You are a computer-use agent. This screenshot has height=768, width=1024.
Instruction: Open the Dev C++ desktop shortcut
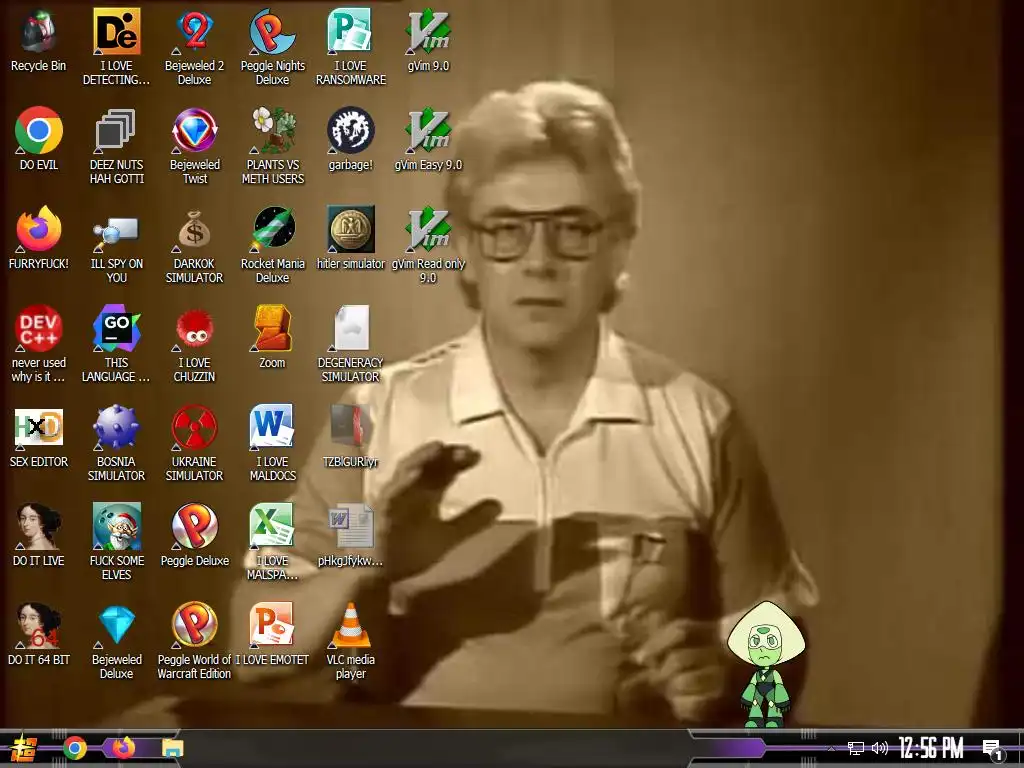[39, 328]
